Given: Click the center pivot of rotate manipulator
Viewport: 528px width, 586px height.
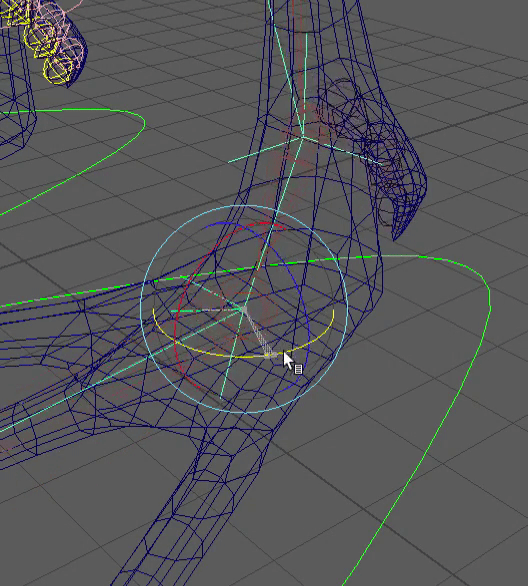Looking at the screenshot, I should 243,309.
